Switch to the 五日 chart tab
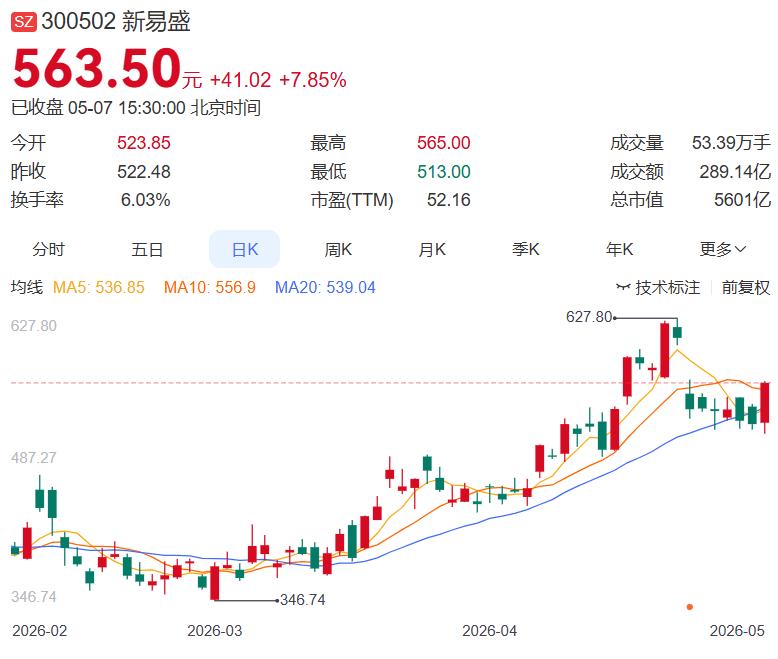Viewport: 778px width, 659px height. pyautogui.click(x=147, y=249)
